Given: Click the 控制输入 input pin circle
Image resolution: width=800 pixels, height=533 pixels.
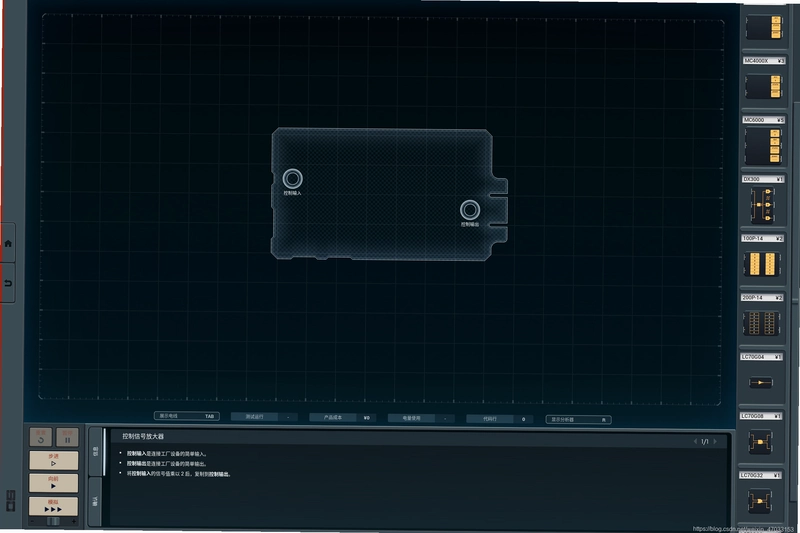Looking at the screenshot, I should [292, 179].
